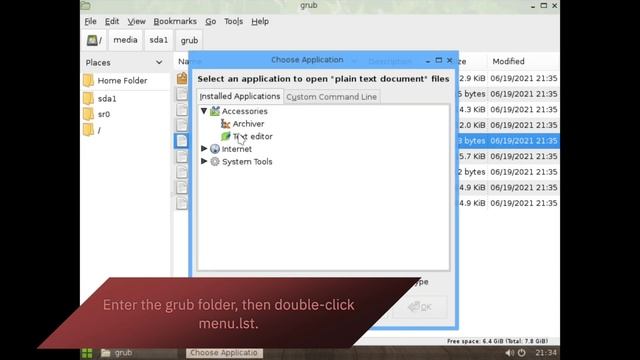This screenshot has height=360, width=640.
Task: Choose the Text editor leaf icon
Action: 225,136
